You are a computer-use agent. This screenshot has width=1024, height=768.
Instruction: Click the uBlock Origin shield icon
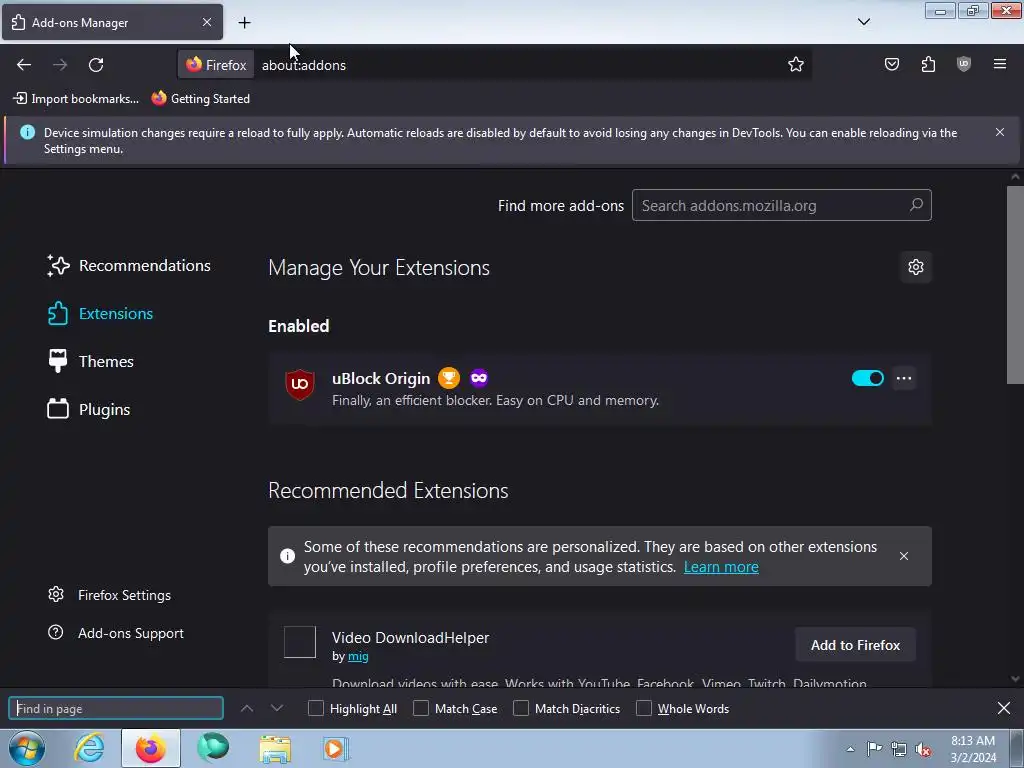pyautogui.click(x=300, y=384)
